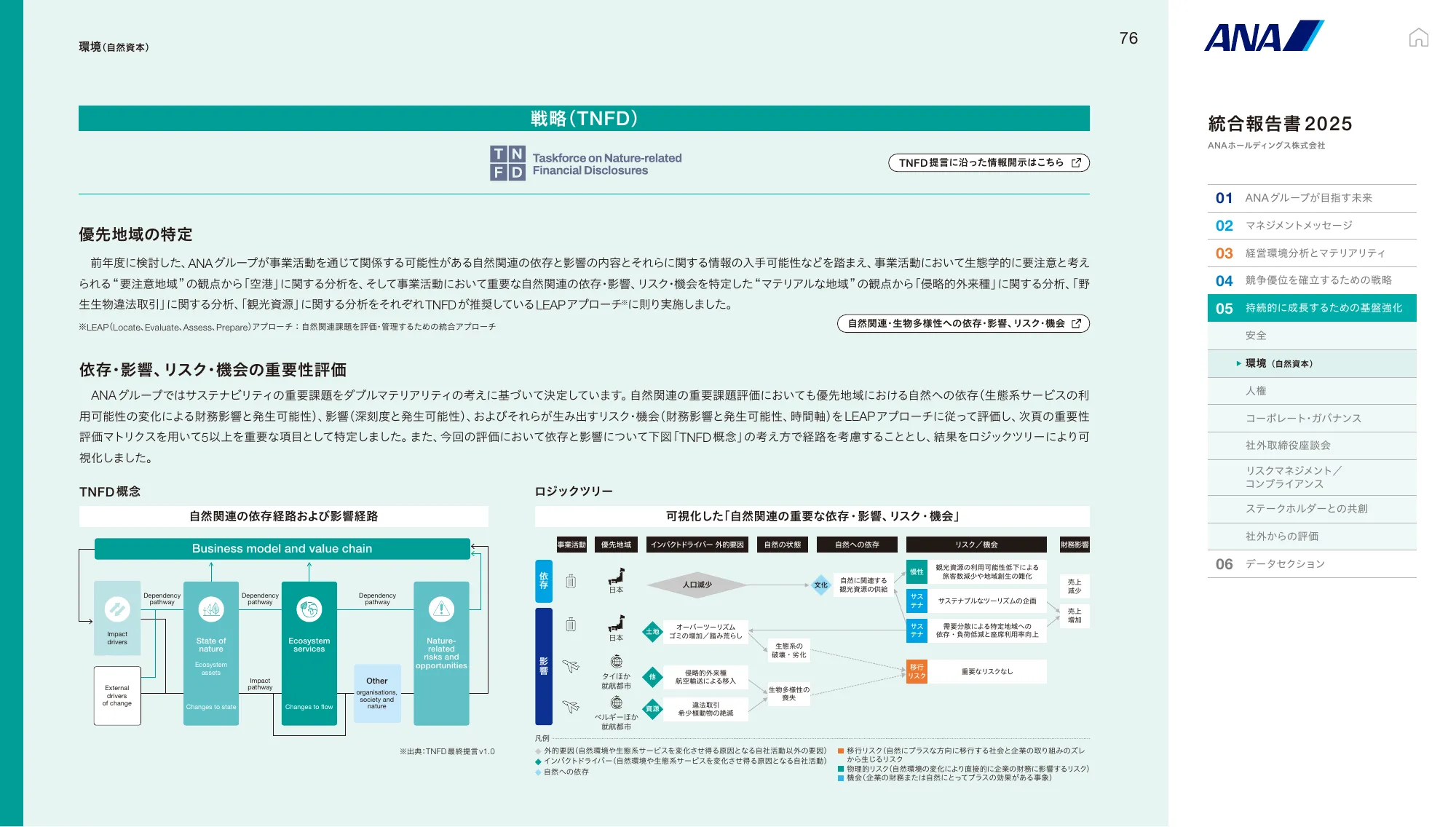Click the globe icon above ベルギーほか就航都市

point(615,703)
